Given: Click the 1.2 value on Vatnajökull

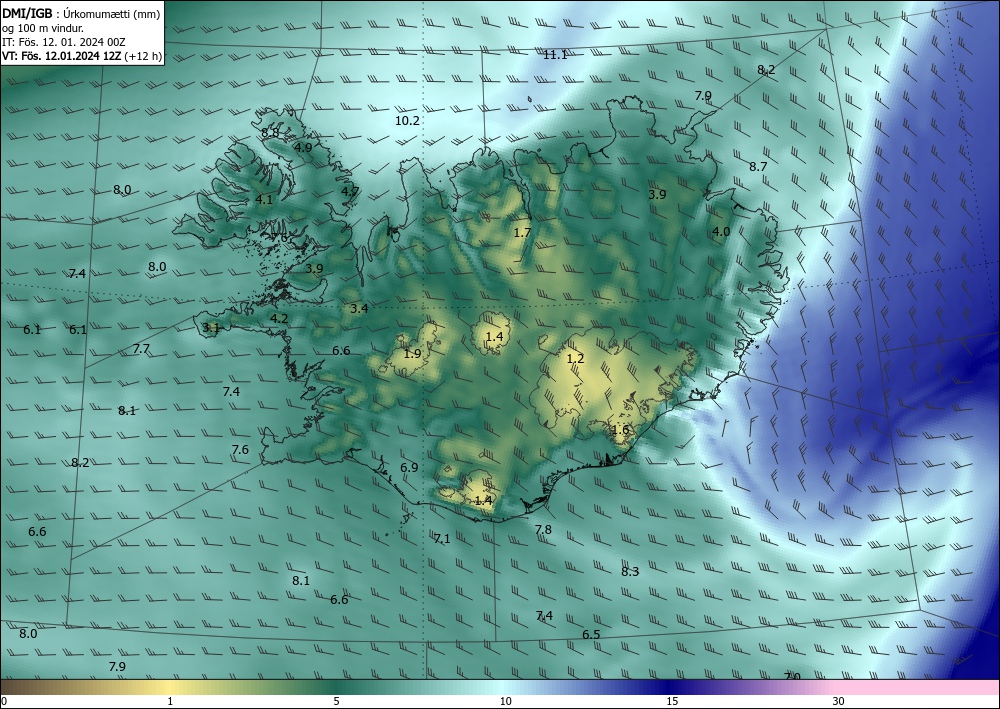Looking at the screenshot, I should point(575,359).
